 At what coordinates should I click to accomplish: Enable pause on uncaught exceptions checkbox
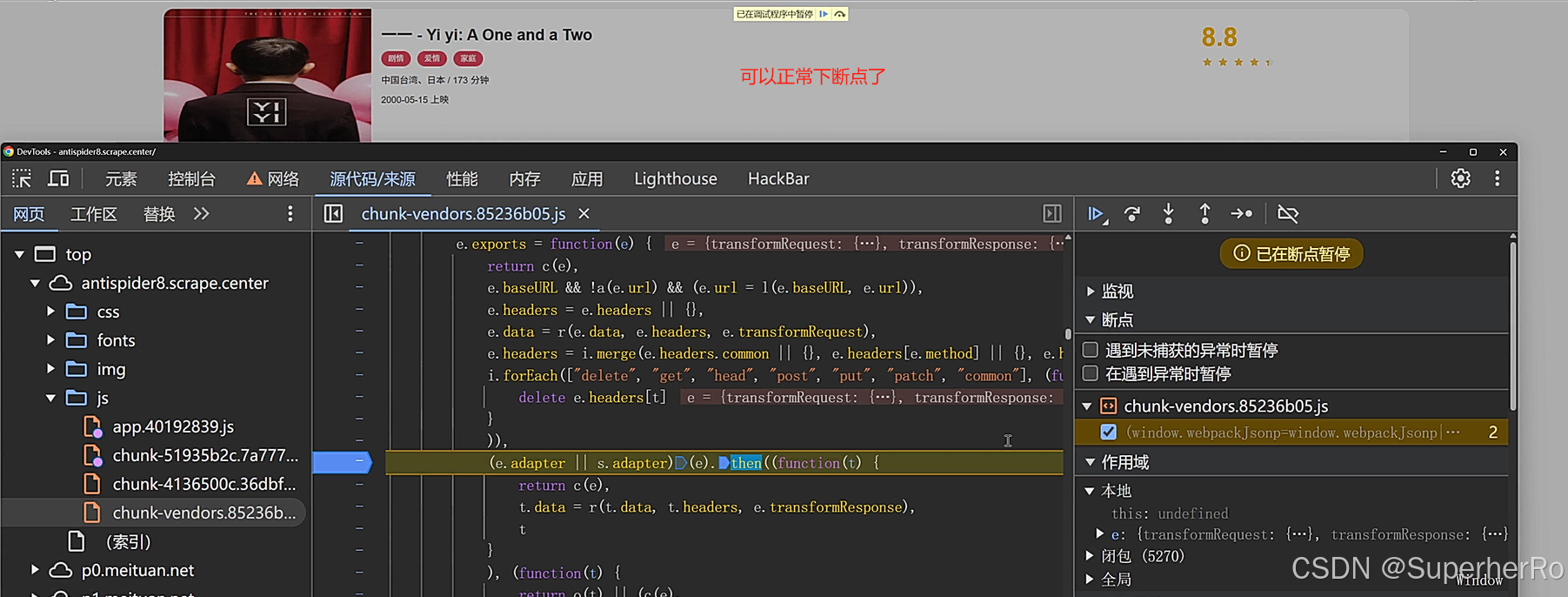pyautogui.click(x=1090, y=350)
